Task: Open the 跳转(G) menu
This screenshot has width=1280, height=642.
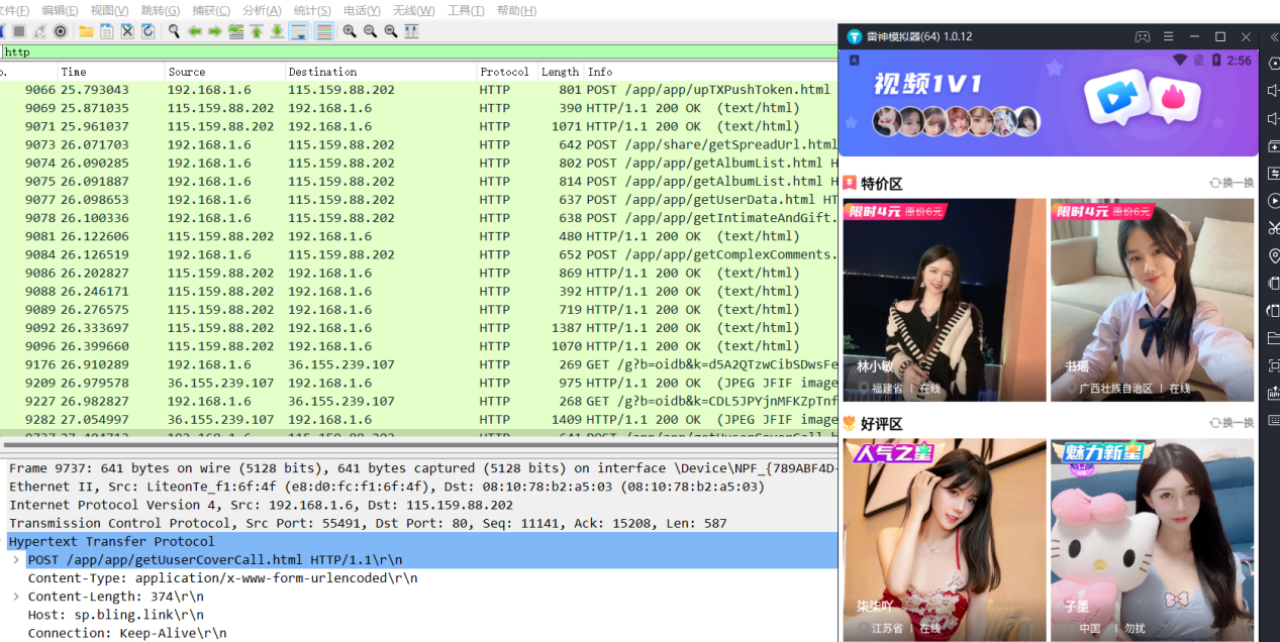Action: tap(160, 10)
